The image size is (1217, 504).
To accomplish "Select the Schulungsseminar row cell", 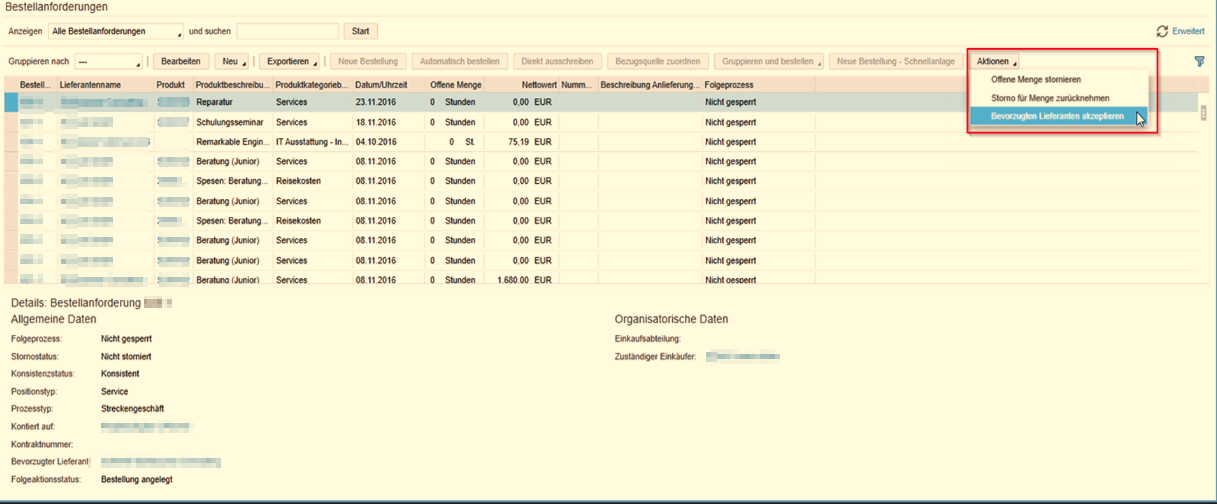I will pyautogui.click(x=233, y=122).
